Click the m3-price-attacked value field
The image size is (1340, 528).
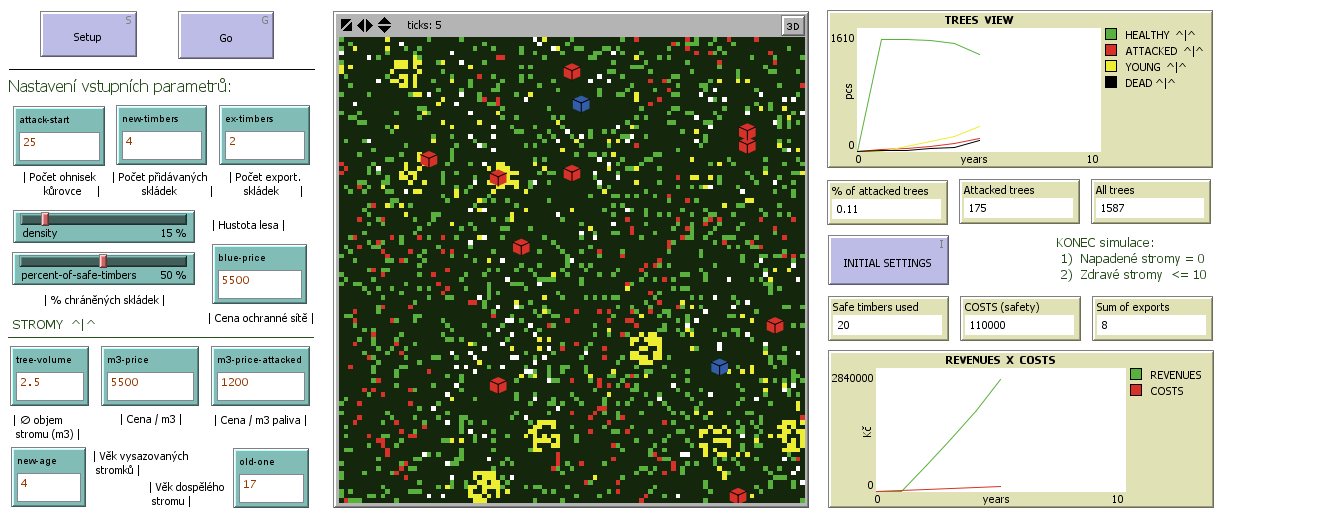259,385
